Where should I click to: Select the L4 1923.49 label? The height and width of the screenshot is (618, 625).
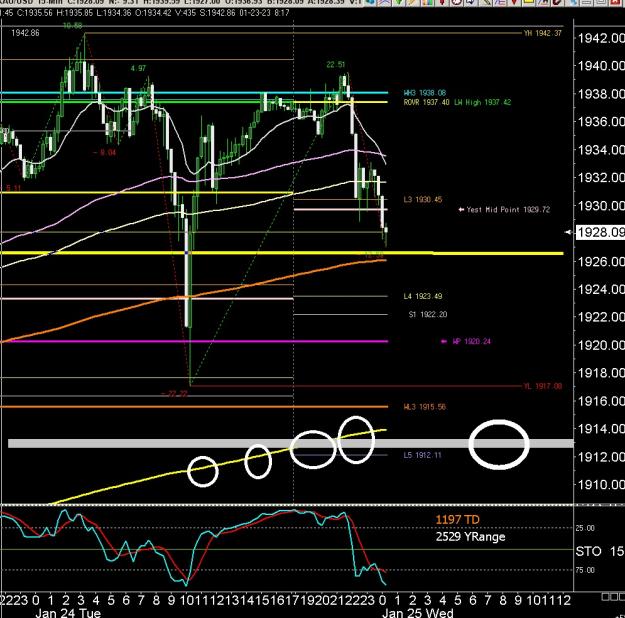[423, 296]
